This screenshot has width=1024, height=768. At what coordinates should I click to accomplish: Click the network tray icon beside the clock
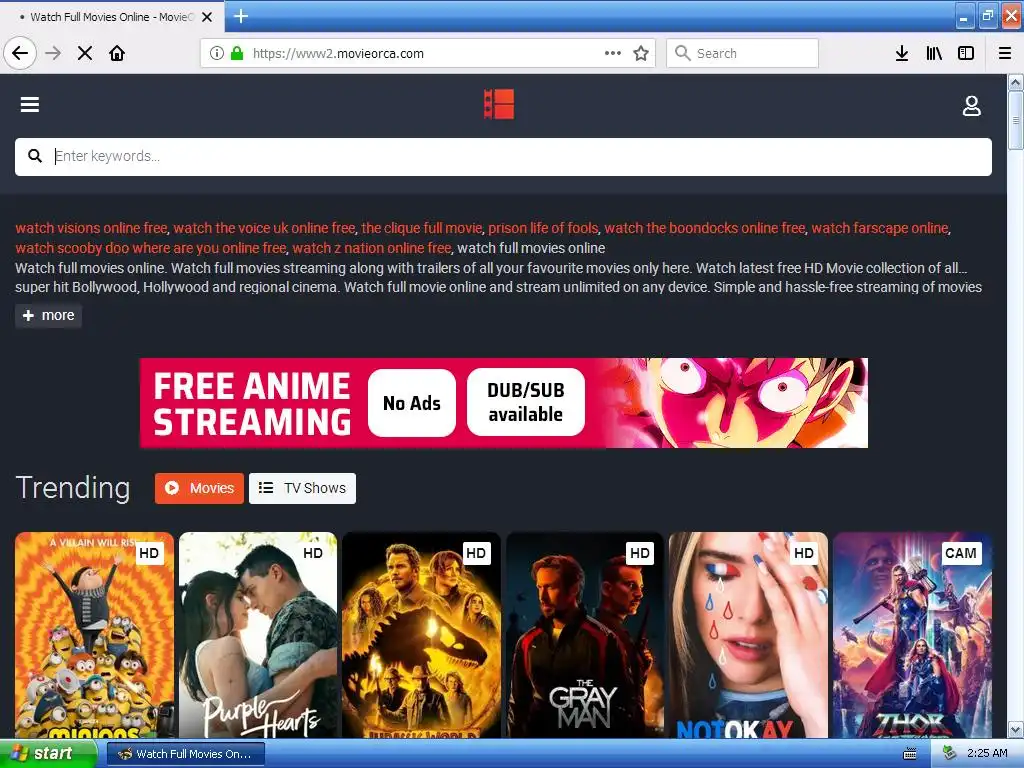[949, 754]
